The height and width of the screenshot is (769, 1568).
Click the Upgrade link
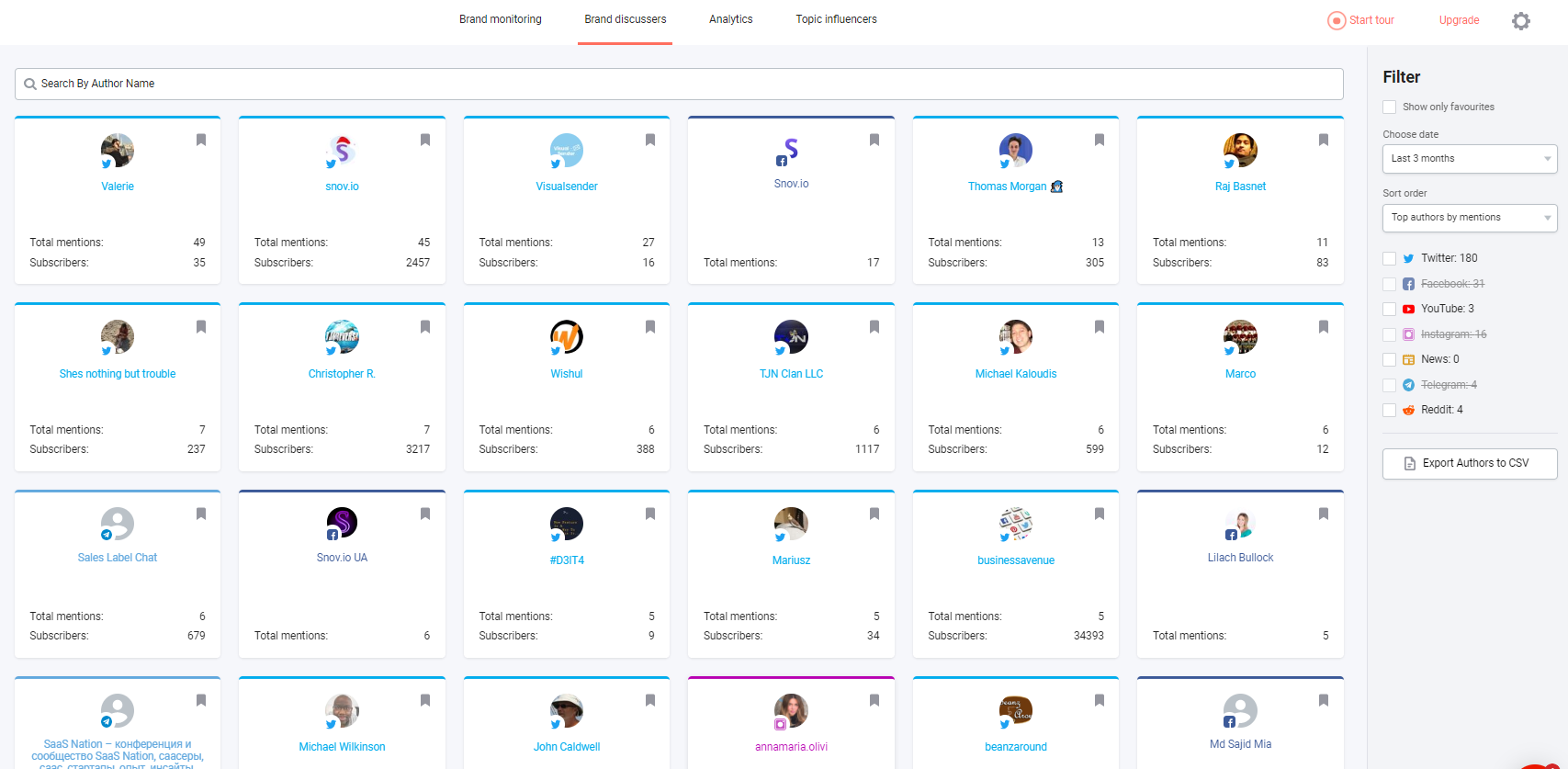1460,20
